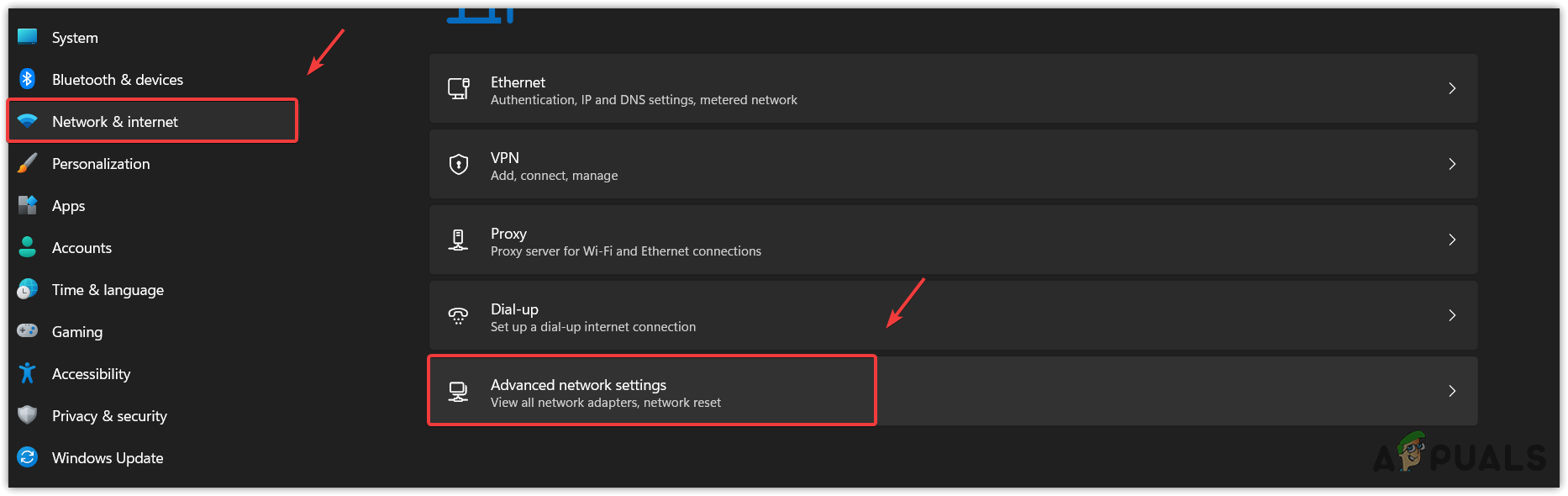Viewport: 1568px width, 496px height.
Task: Open the Accounts settings page
Action: [82, 248]
